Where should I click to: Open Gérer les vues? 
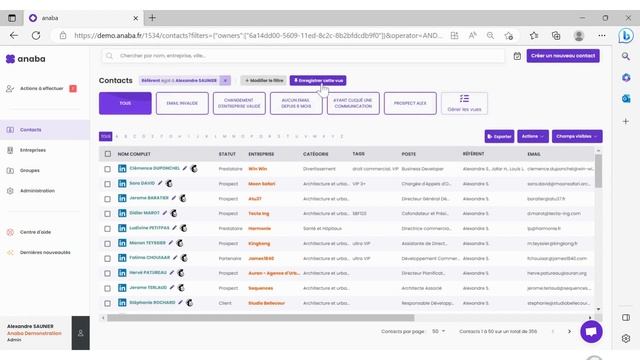pos(464,103)
